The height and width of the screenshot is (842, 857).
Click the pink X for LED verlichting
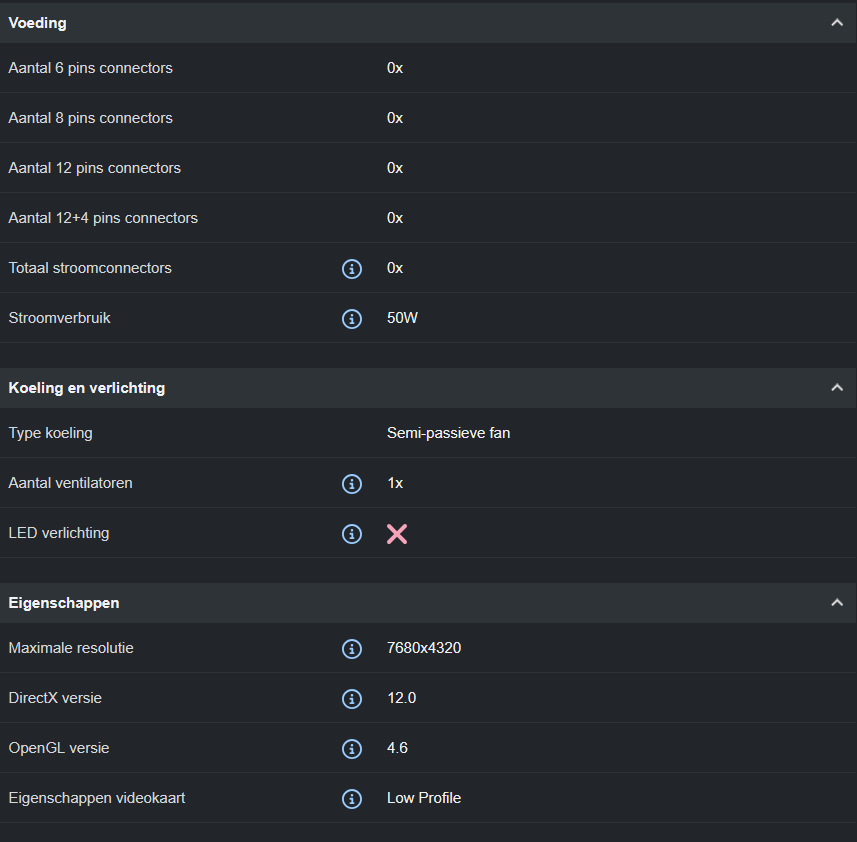397,533
